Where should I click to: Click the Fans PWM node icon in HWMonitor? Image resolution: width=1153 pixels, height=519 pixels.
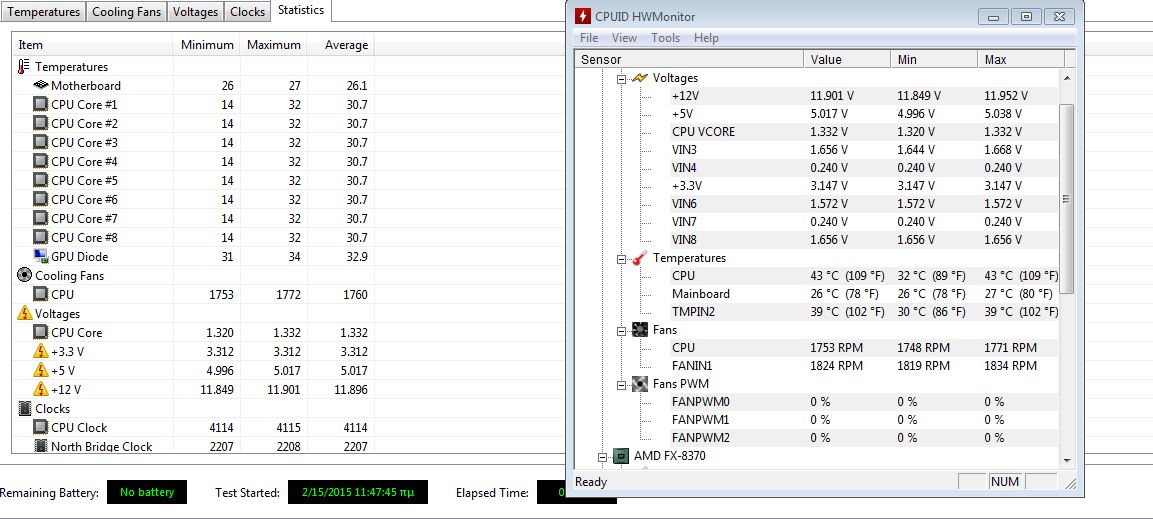point(640,384)
